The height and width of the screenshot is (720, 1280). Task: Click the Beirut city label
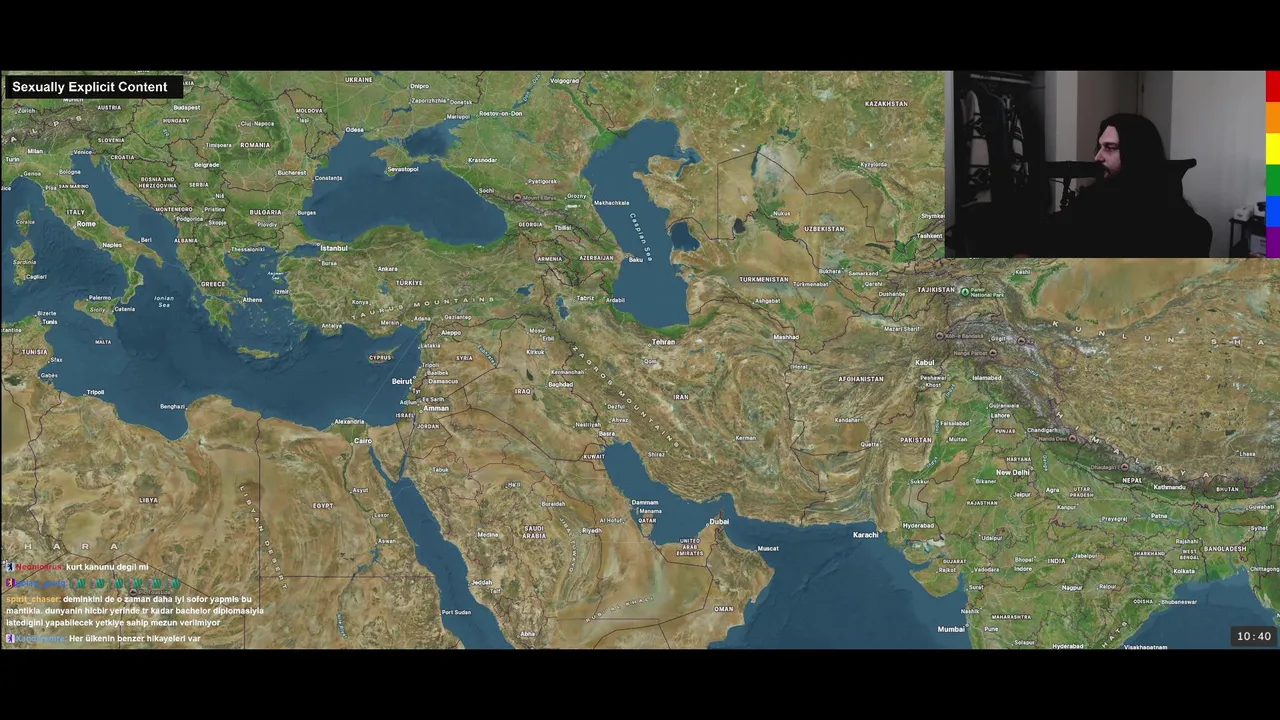(402, 381)
